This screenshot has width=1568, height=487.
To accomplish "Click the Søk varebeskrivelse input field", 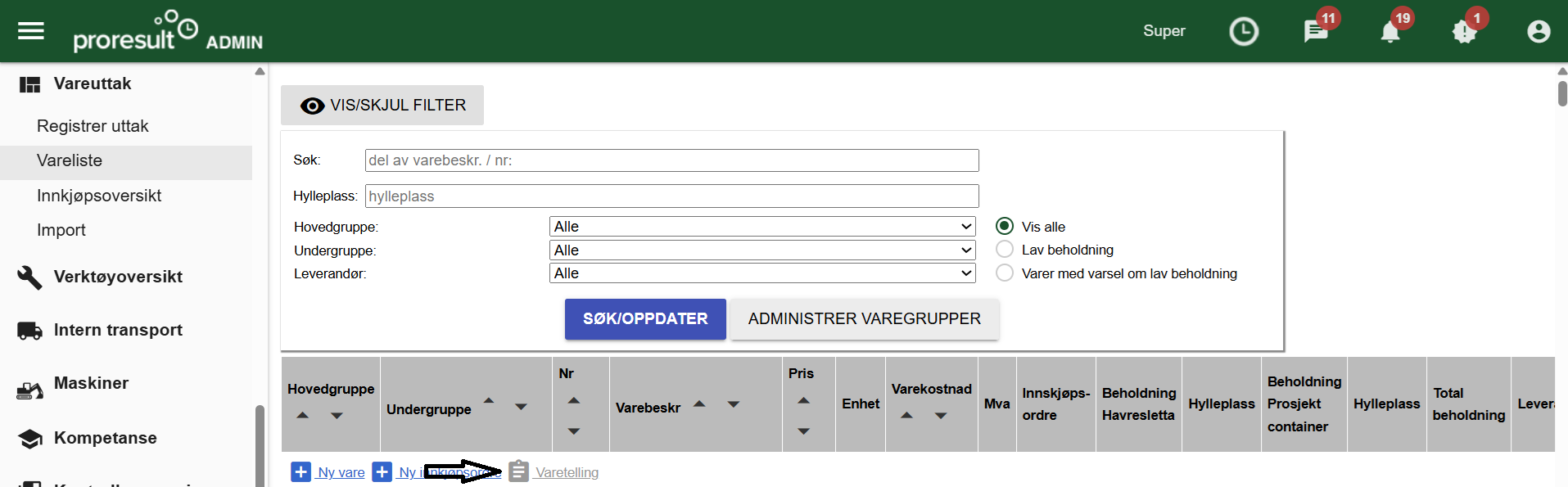I will [x=671, y=160].
